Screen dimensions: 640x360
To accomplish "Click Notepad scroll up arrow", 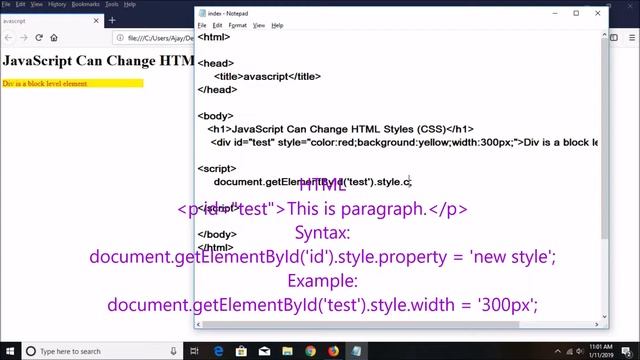I will coord(604,35).
